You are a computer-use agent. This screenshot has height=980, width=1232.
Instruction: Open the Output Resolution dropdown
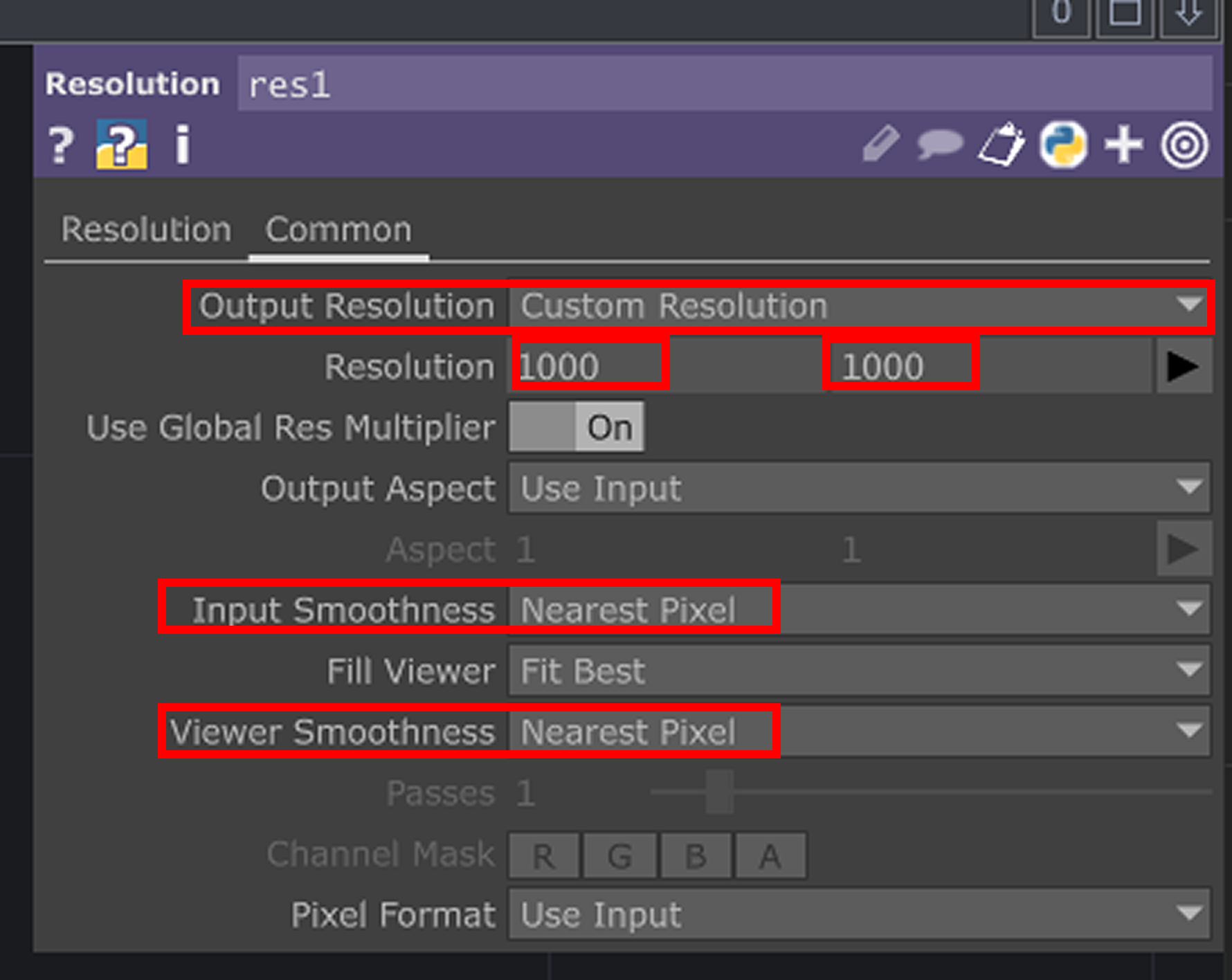point(860,306)
